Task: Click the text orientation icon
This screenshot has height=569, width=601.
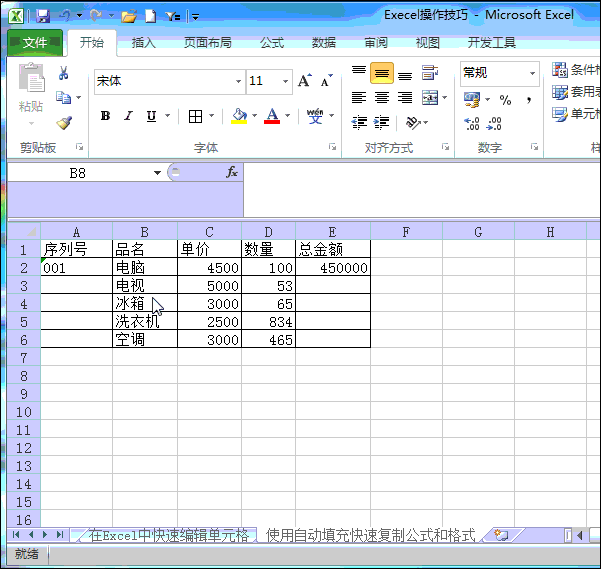Action: pyautogui.click(x=413, y=123)
